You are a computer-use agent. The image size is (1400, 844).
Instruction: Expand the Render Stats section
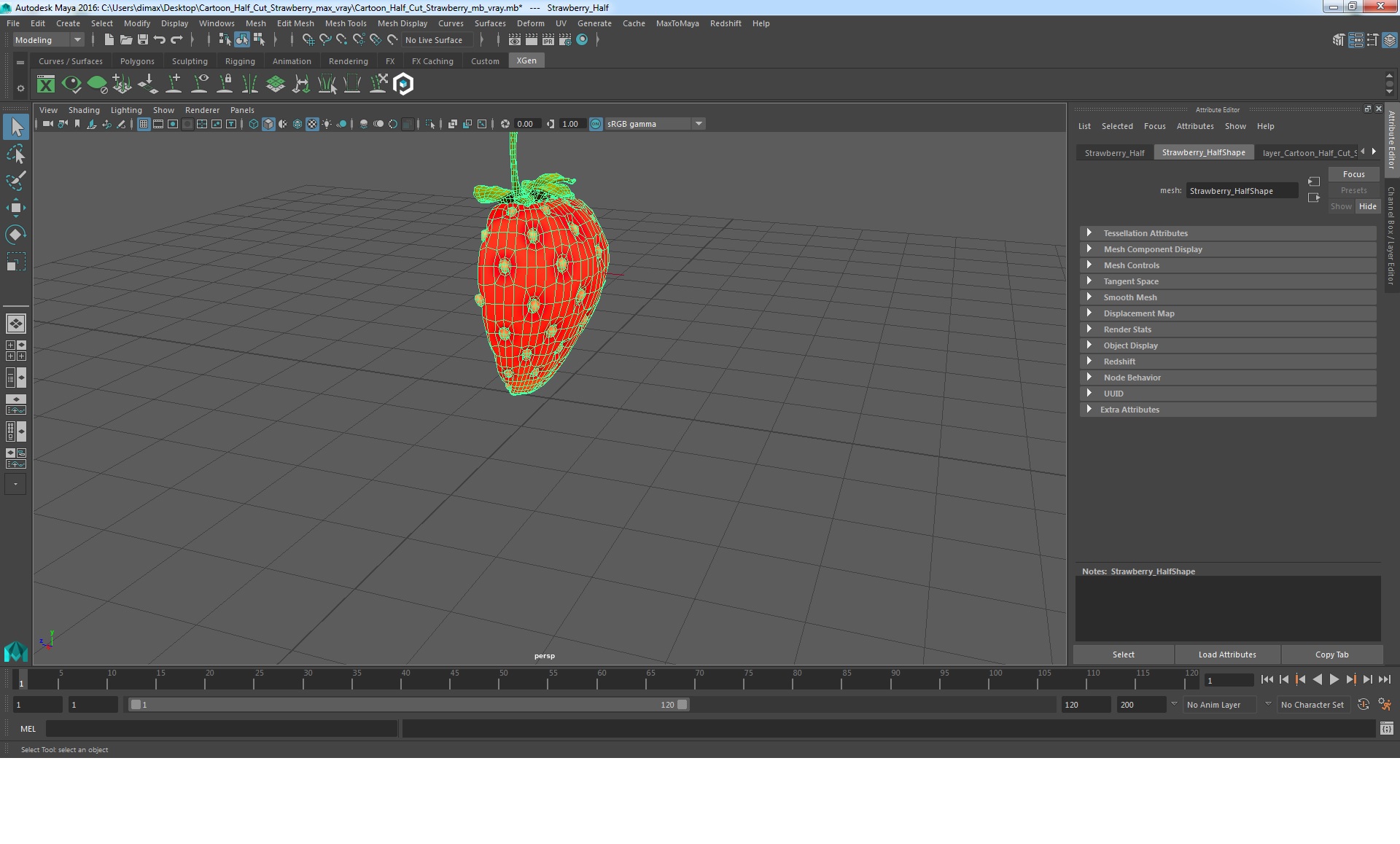(1228, 329)
